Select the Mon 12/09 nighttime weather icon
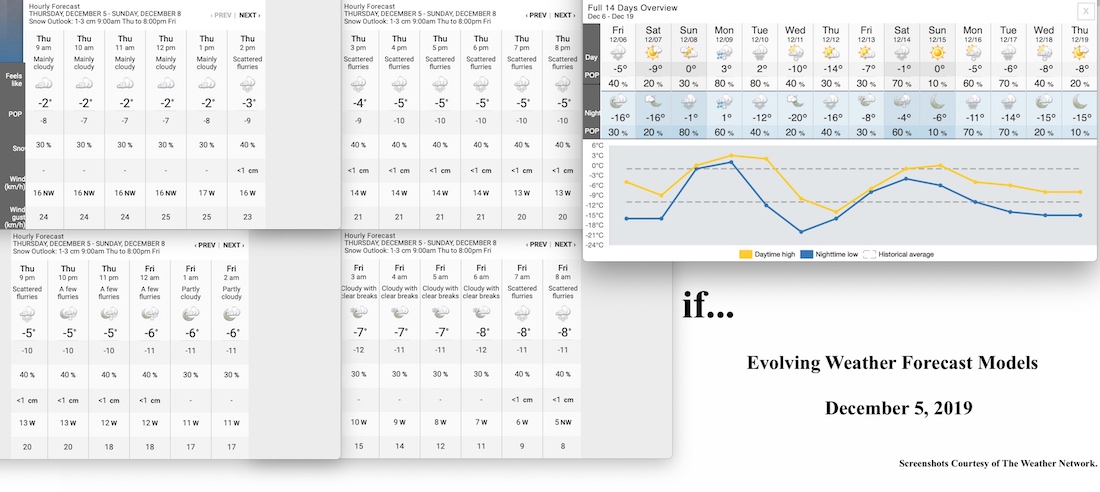Image resolution: width=1100 pixels, height=492 pixels. point(724,101)
